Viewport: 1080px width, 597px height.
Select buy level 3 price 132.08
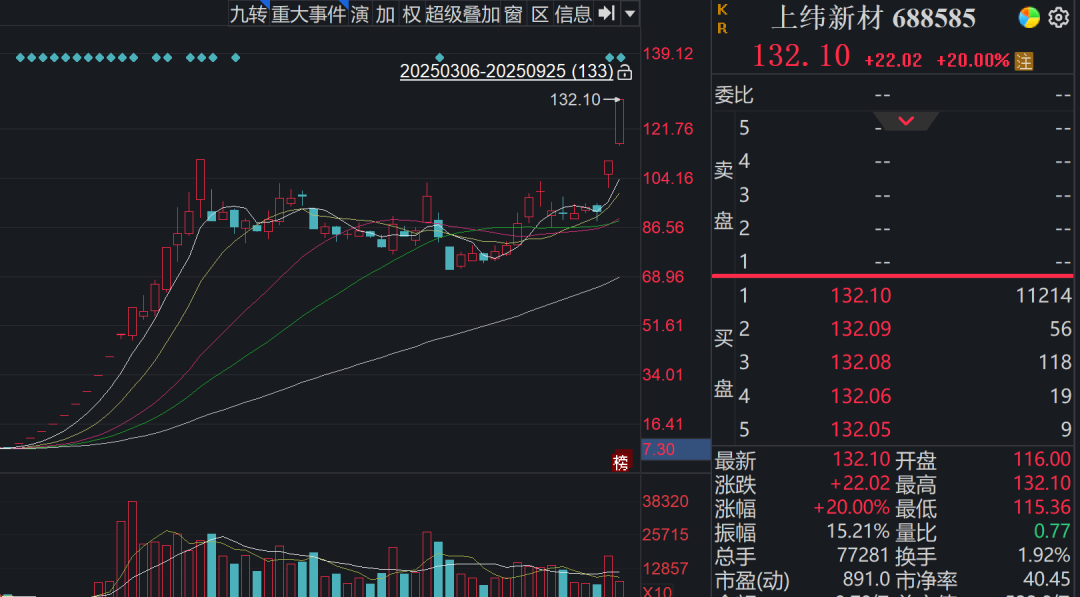click(x=861, y=362)
